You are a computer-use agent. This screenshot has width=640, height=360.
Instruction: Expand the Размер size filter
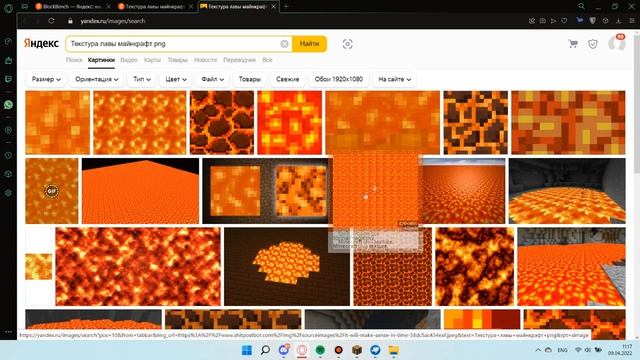[46, 79]
